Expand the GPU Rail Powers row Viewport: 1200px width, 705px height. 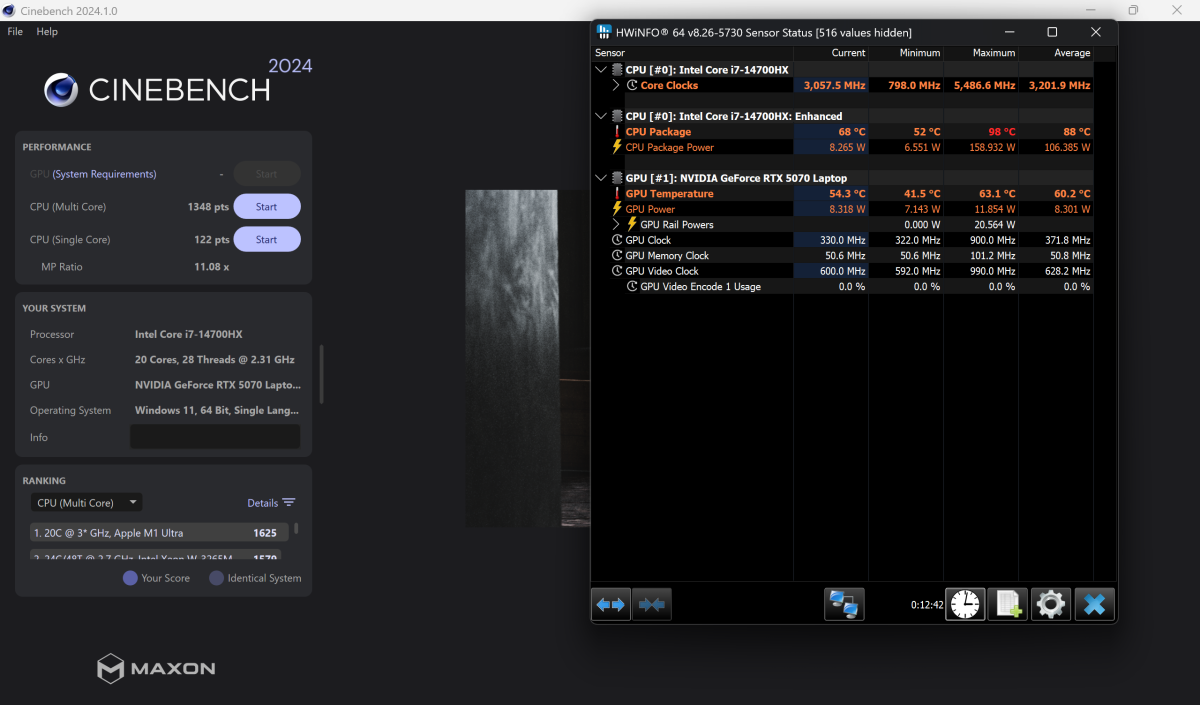pyautogui.click(x=617, y=225)
